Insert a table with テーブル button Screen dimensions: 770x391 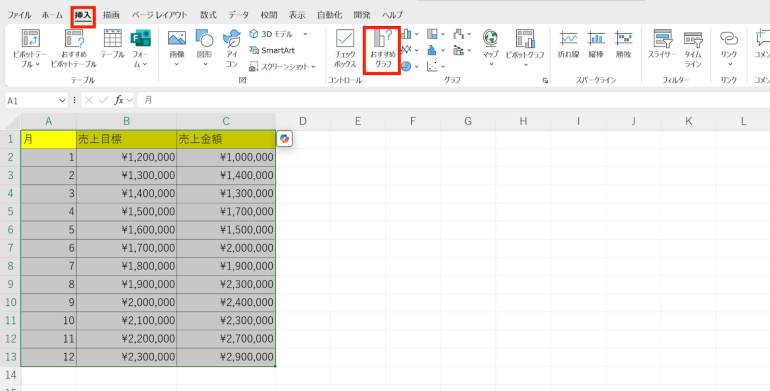pyautogui.click(x=112, y=44)
